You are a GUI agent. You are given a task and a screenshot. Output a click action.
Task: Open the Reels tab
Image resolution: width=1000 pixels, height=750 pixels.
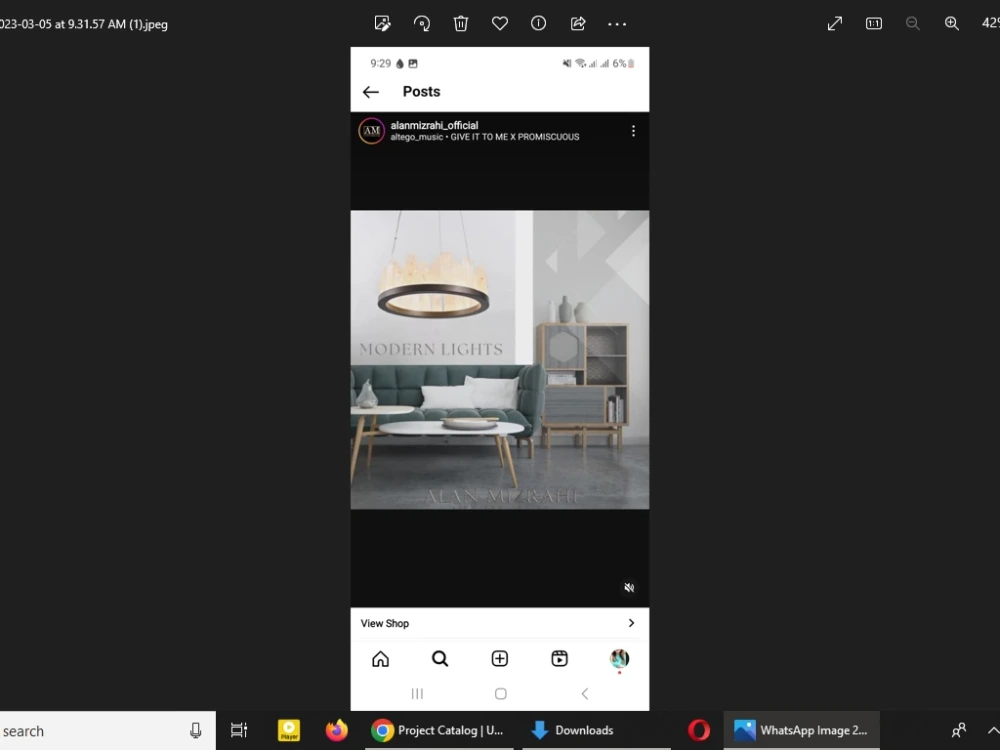(559, 658)
